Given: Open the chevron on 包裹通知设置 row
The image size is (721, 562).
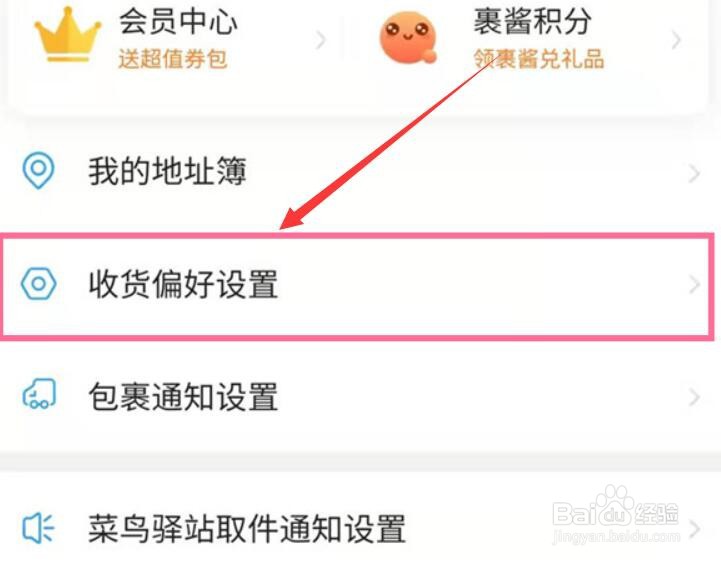Looking at the screenshot, I should coord(694,397).
